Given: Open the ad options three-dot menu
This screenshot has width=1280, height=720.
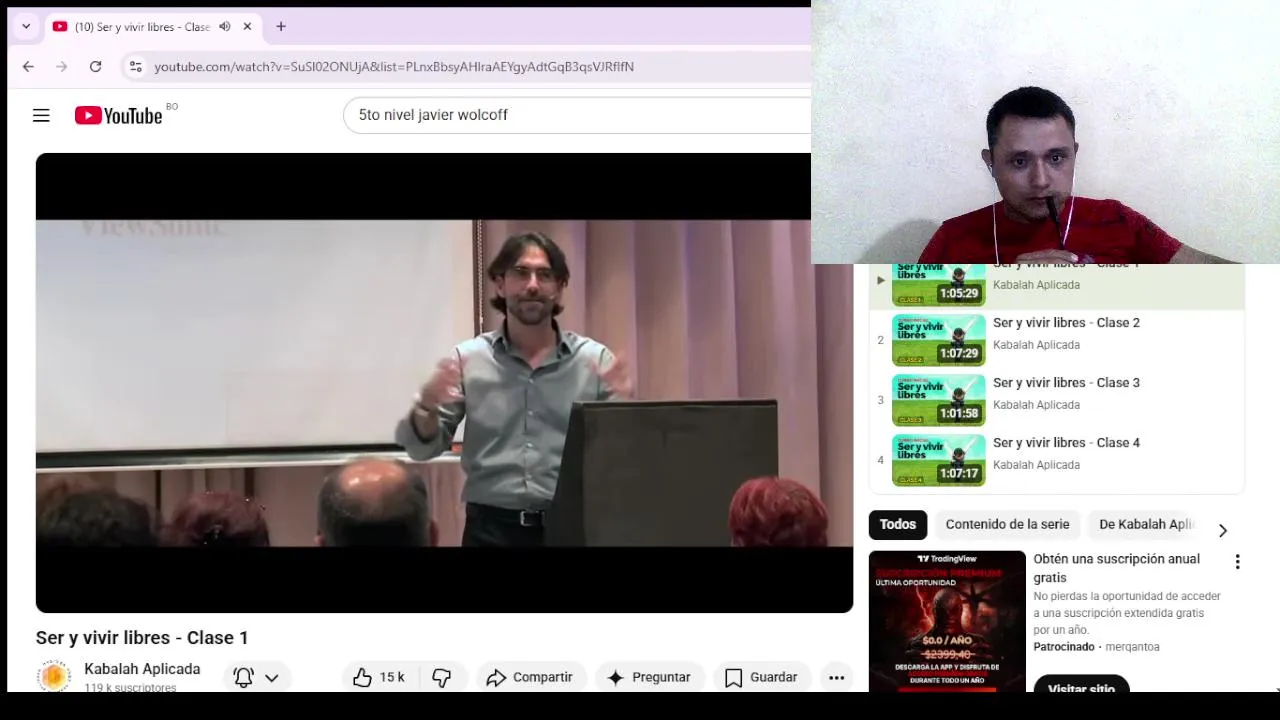Looking at the screenshot, I should (x=1237, y=562).
